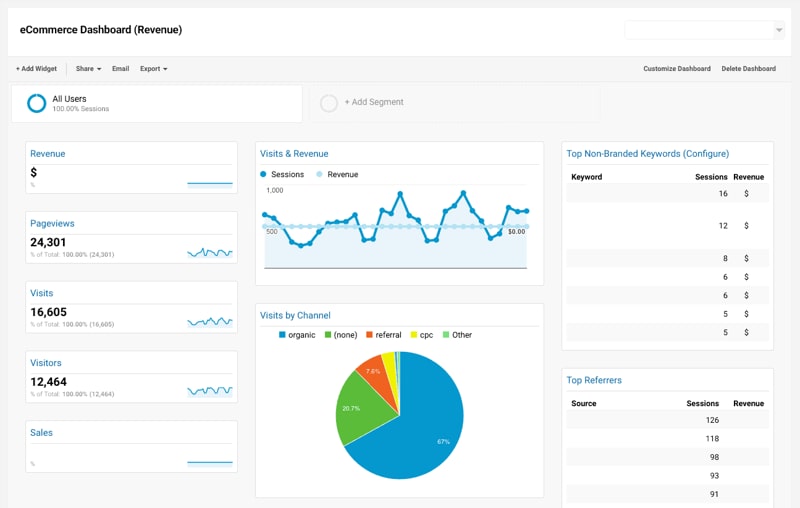Open the Visits & Revenue widget title
Image resolution: width=800 pixels, height=508 pixels.
pos(294,154)
